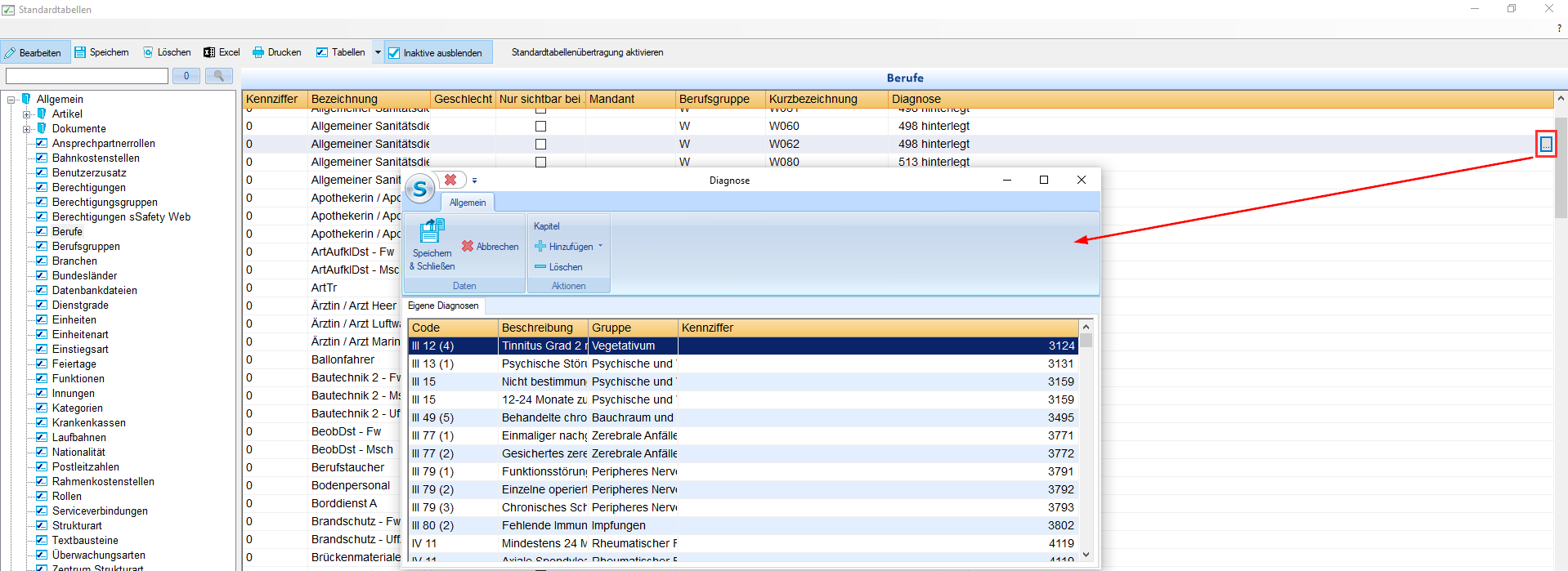Switch to the Eigene Diagnosen tab
This screenshot has height=571, width=1568.
coord(443,306)
